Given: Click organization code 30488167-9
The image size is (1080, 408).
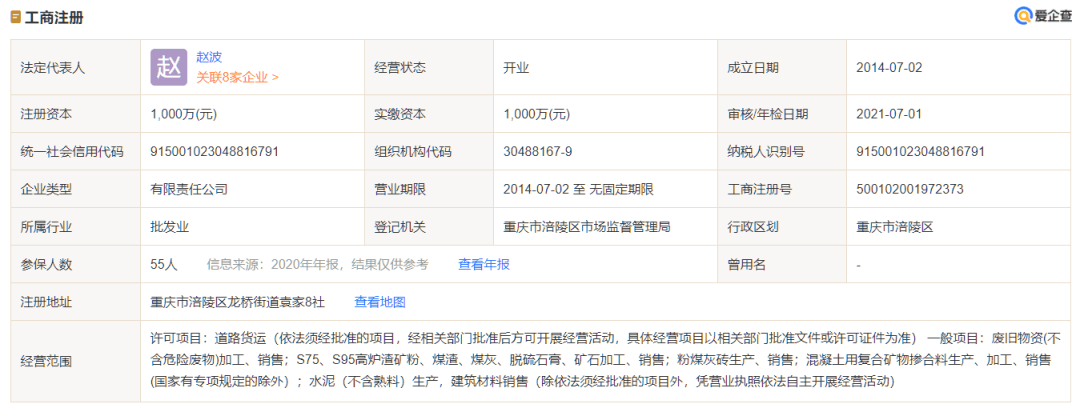Looking at the screenshot, I should point(538,152).
